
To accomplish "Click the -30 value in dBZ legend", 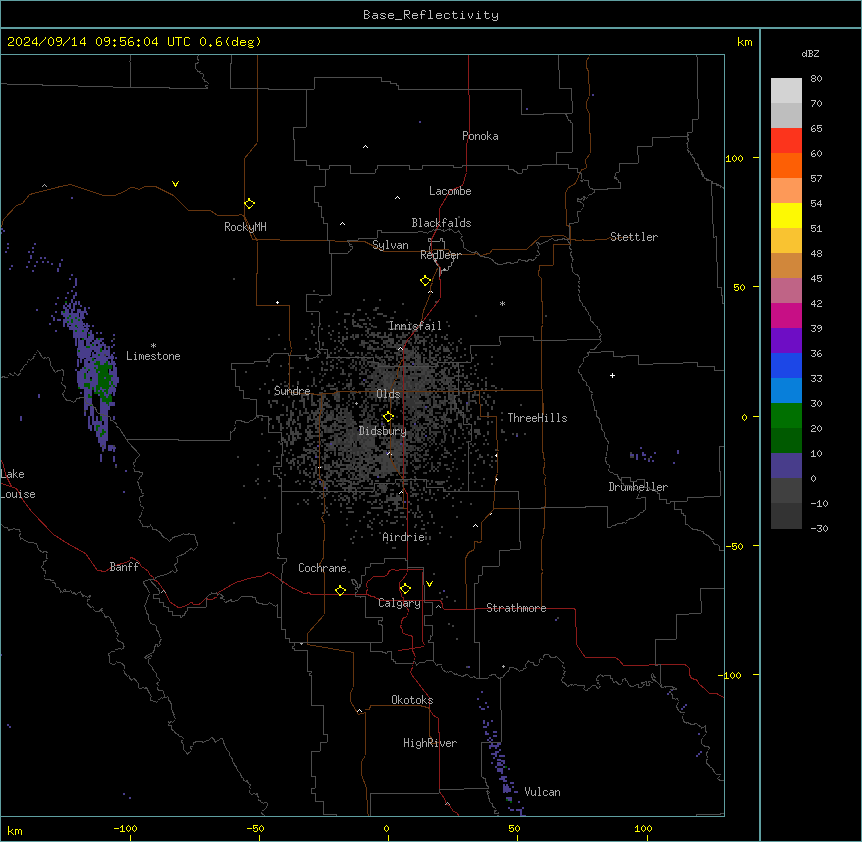I will (x=819, y=529).
